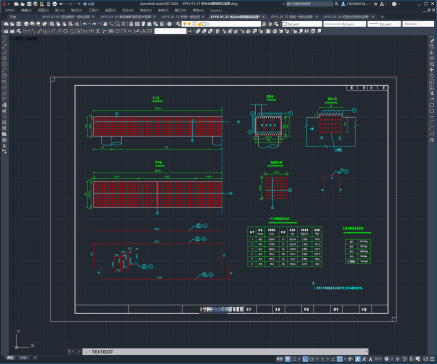Image resolution: width=437 pixels, height=364 pixels.
Task: Expand the object snap settings arrow
Action: (344, 359)
